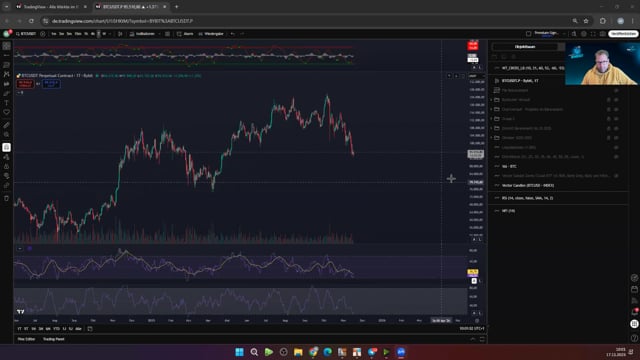Image resolution: width=640 pixels, height=360 pixels.
Task: Create an alert with Alarm button
Action: pyautogui.click(x=185, y=34)
